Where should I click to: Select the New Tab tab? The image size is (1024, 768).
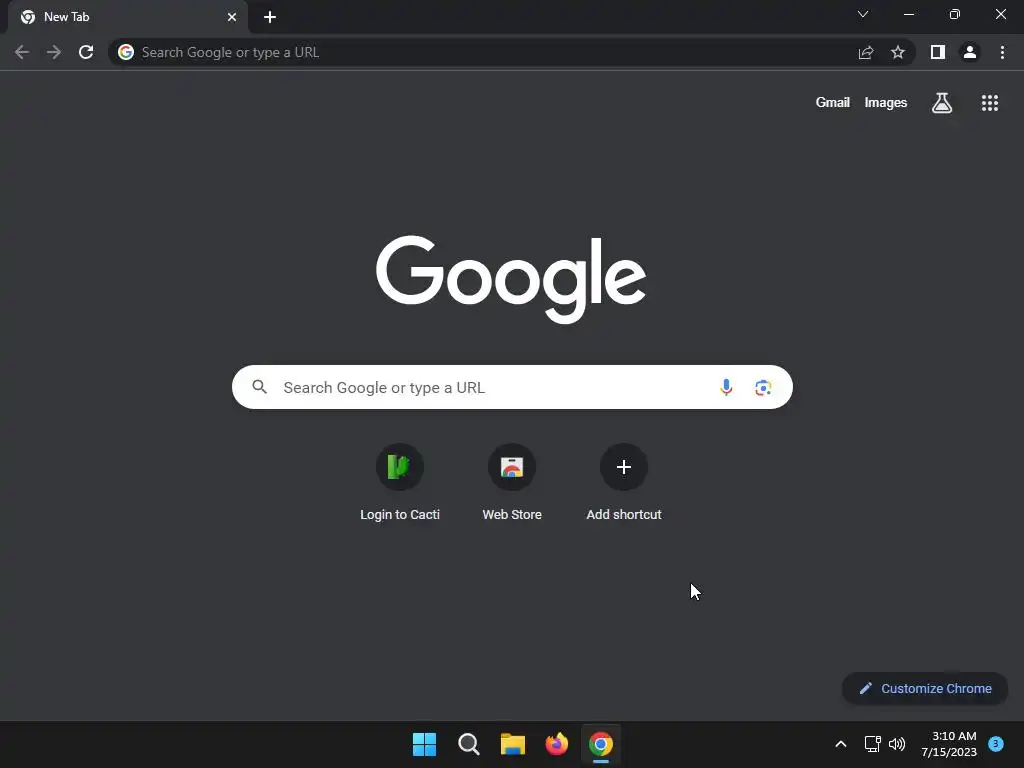tap(127, 17)
